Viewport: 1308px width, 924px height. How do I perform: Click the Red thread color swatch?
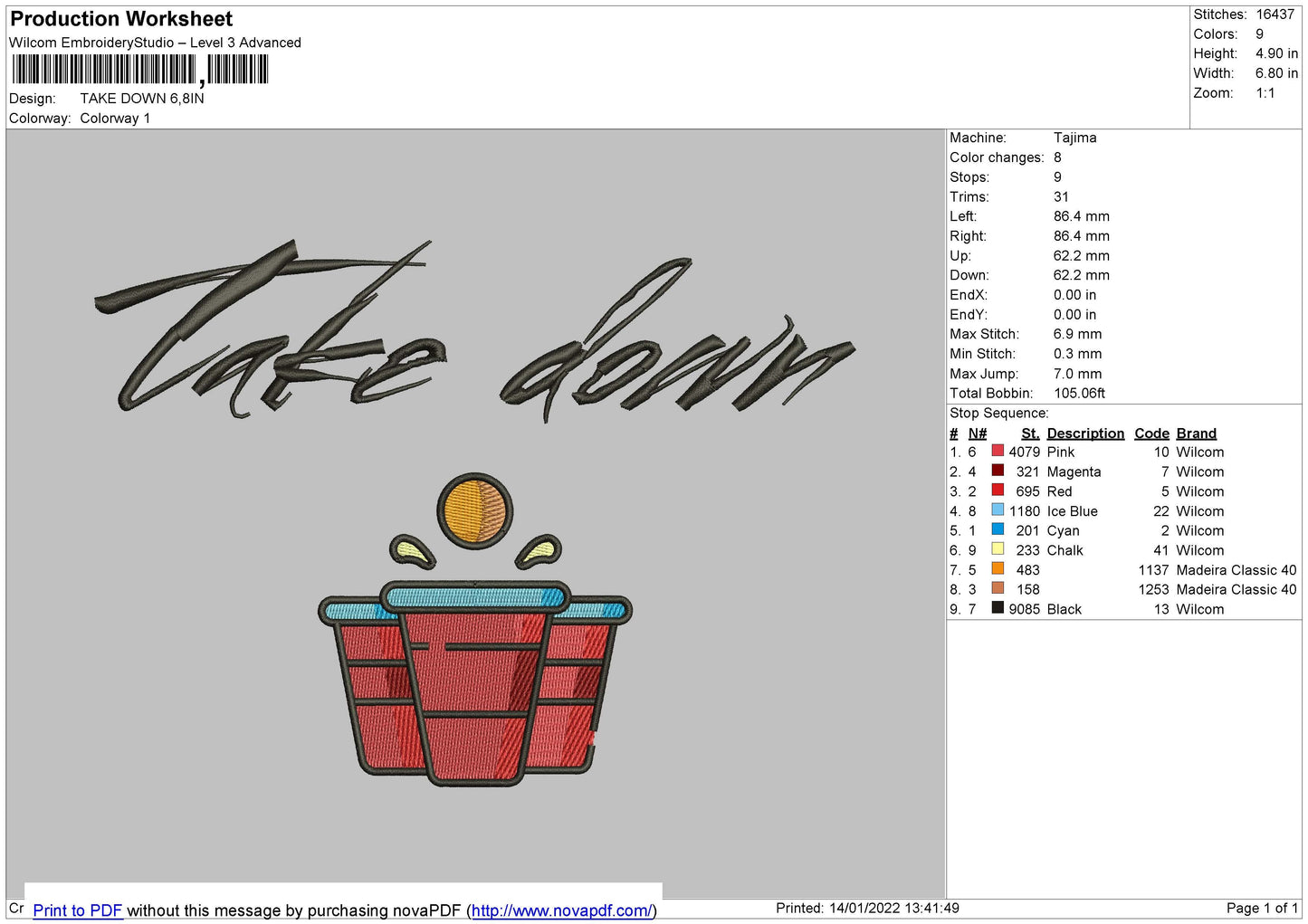pos(998,491)
